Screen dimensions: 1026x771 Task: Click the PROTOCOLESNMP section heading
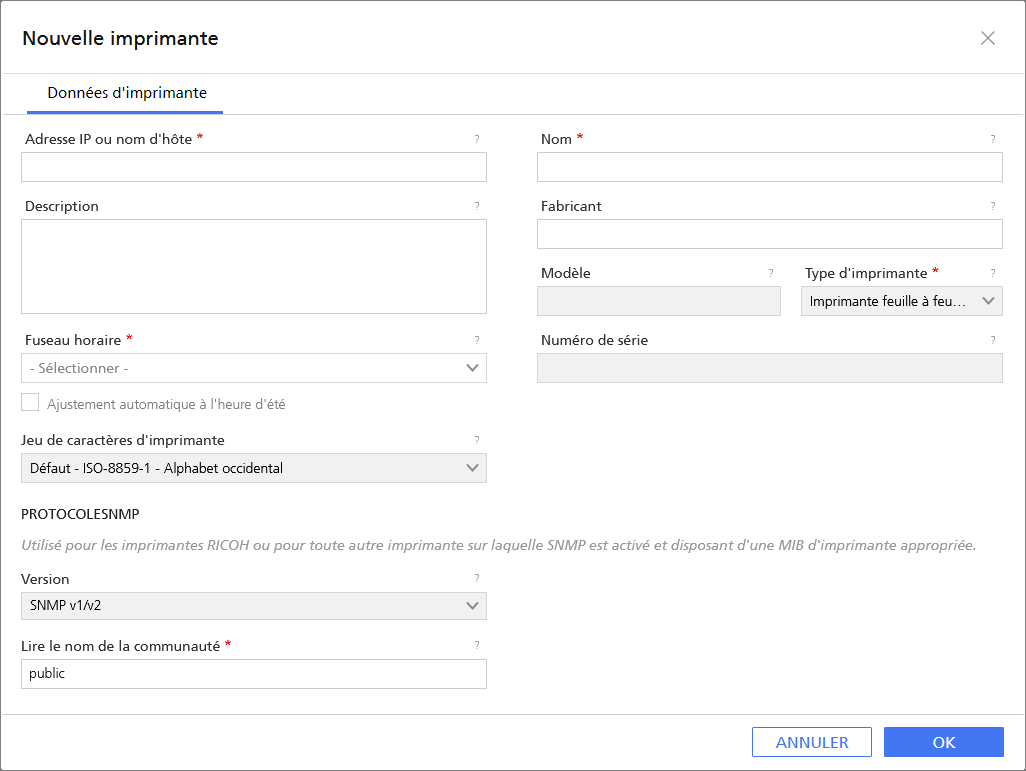pyautogui.click(x=80, y=514)
